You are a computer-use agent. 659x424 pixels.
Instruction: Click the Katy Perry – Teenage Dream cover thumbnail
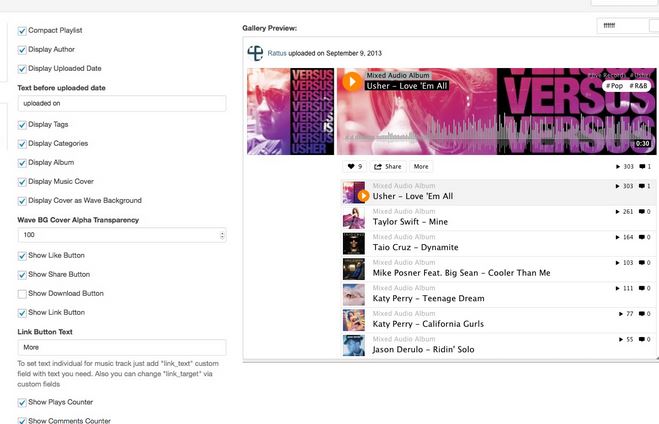354,295
